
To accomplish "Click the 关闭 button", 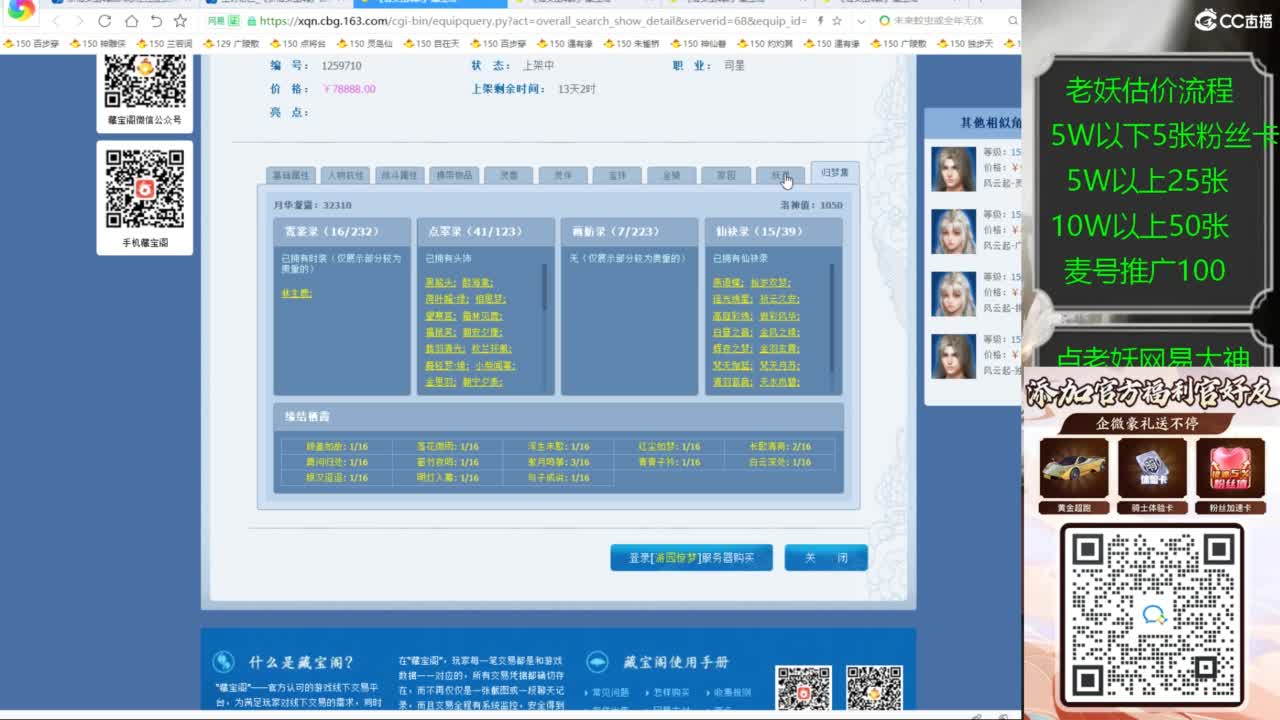I will pos(826,558).
